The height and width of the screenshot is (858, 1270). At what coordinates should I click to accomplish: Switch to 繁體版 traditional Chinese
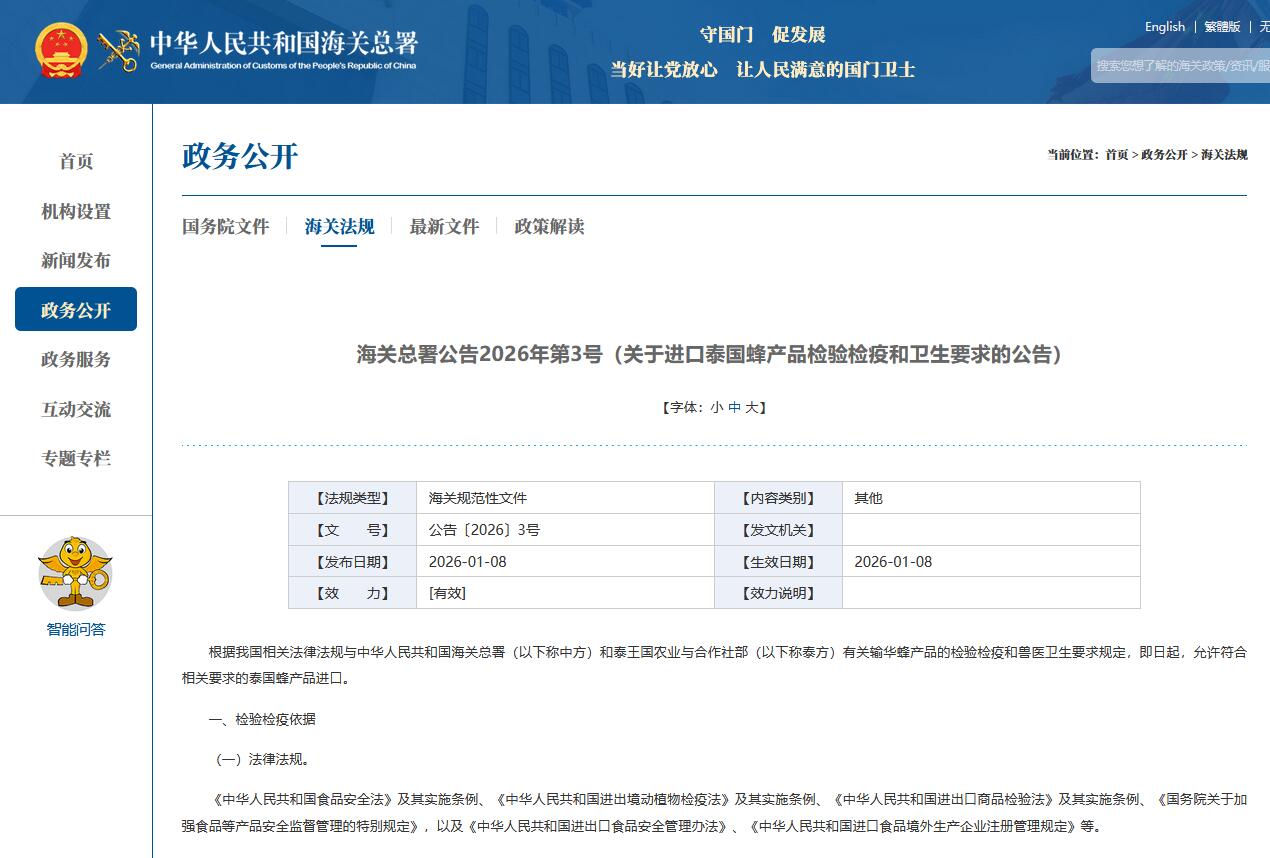pyautogui.click(x=1222, y=27)
